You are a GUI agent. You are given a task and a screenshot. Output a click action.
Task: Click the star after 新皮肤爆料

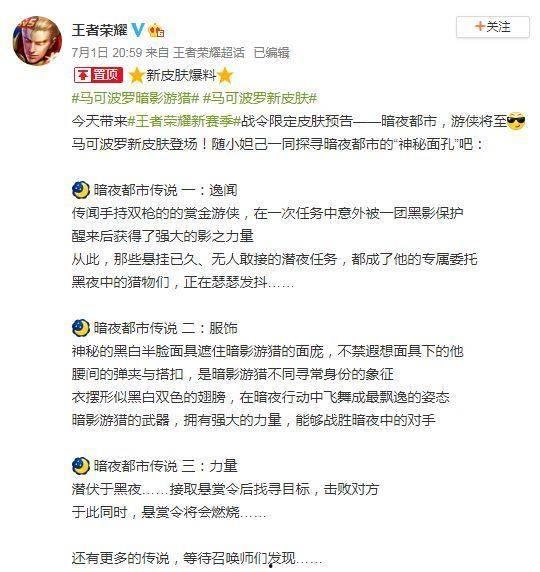pos(225,76)
